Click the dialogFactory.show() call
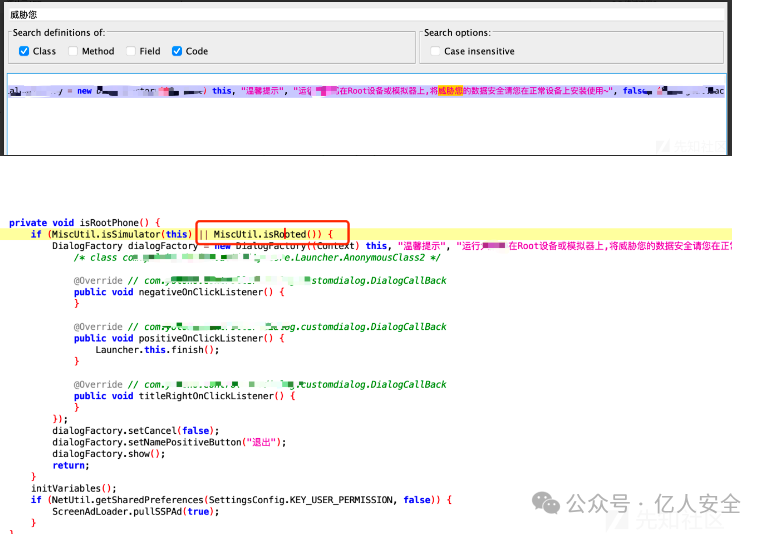765x534 pixels. (108, 453)
